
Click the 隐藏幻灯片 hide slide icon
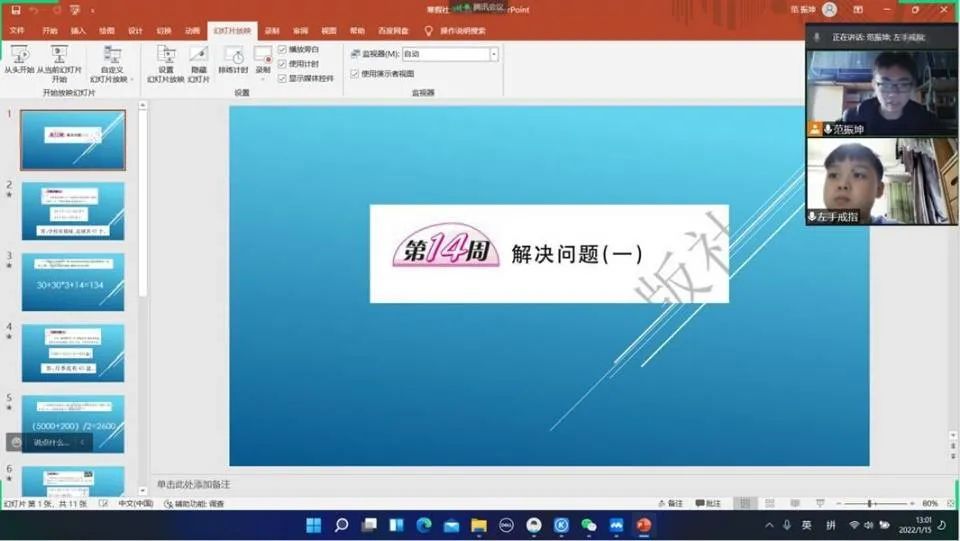point(199,57)
